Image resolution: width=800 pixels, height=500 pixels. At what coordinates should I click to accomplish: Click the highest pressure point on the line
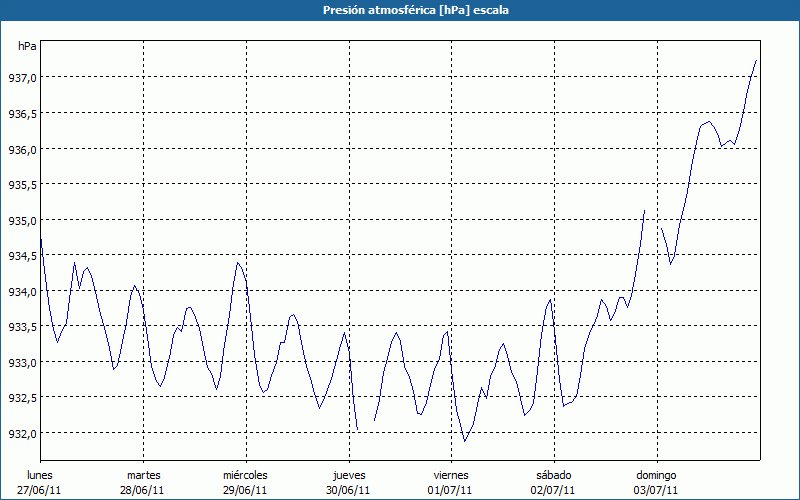756,61
